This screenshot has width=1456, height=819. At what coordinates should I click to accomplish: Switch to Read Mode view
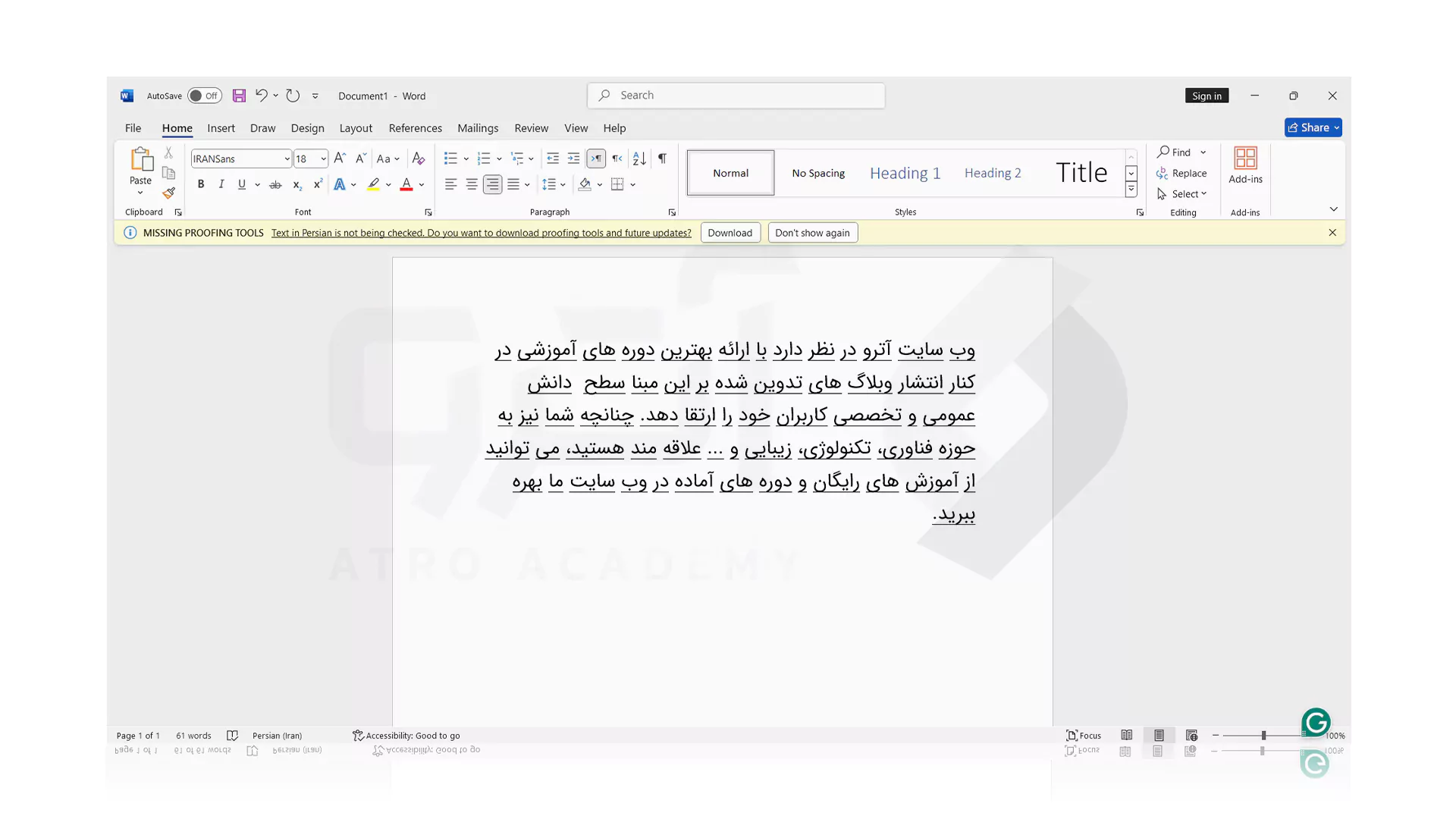(1127, 736)
